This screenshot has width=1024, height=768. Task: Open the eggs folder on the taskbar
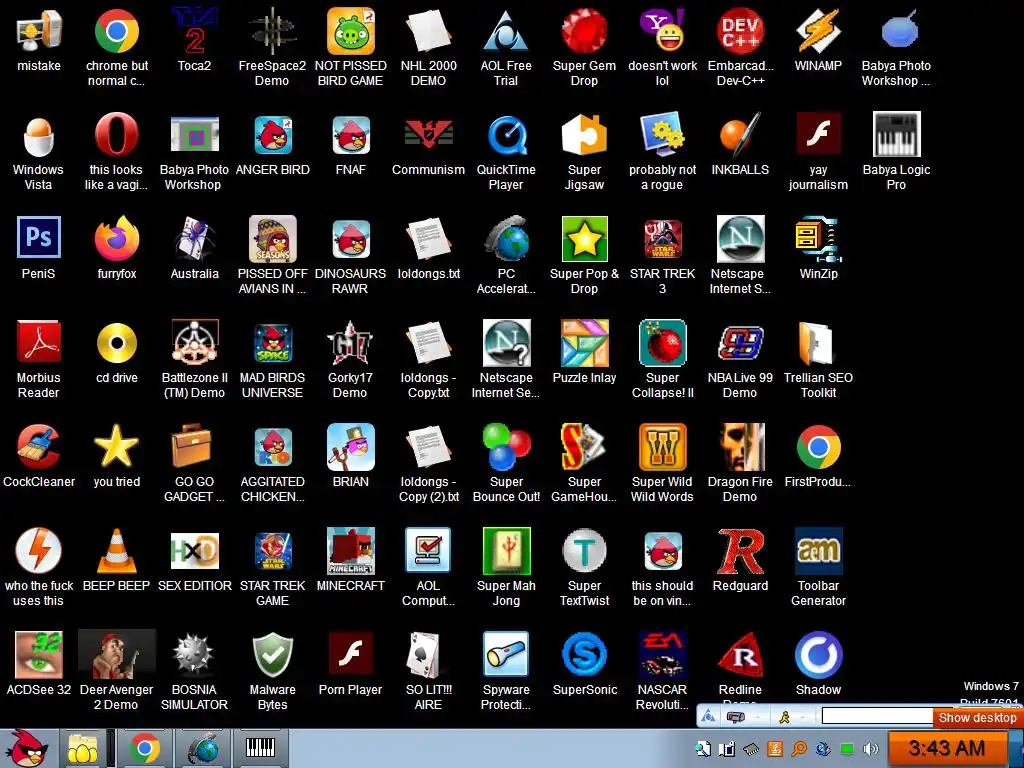83,748
